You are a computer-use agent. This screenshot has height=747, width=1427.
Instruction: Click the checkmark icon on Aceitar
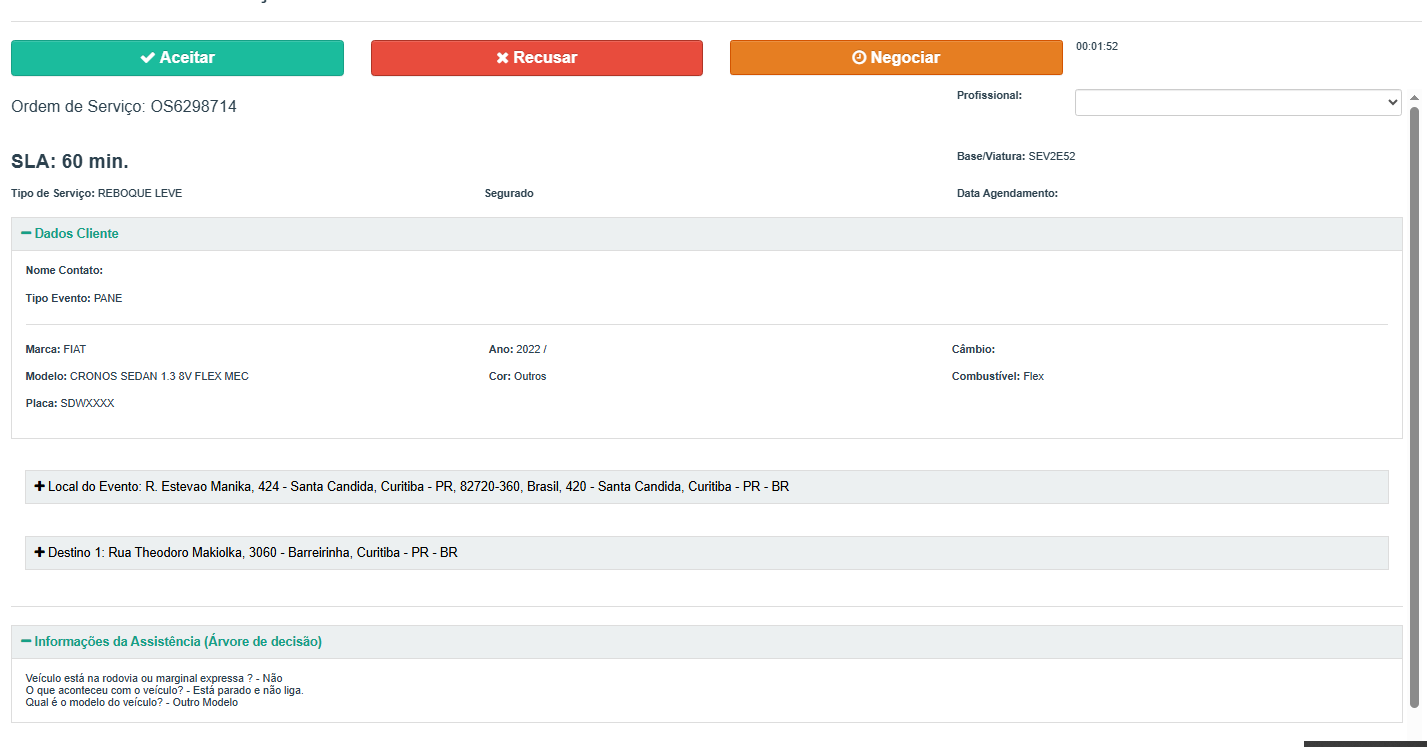[x=147, y=58]
